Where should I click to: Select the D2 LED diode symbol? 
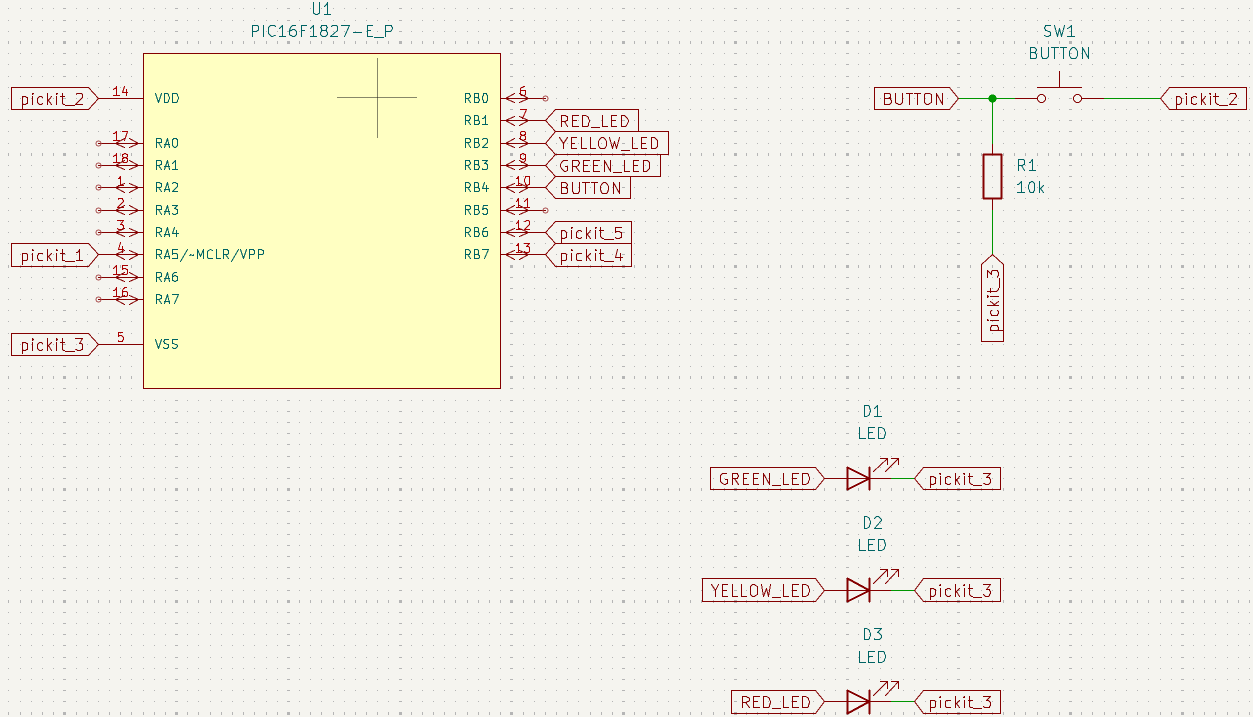(x=859, y=590)
